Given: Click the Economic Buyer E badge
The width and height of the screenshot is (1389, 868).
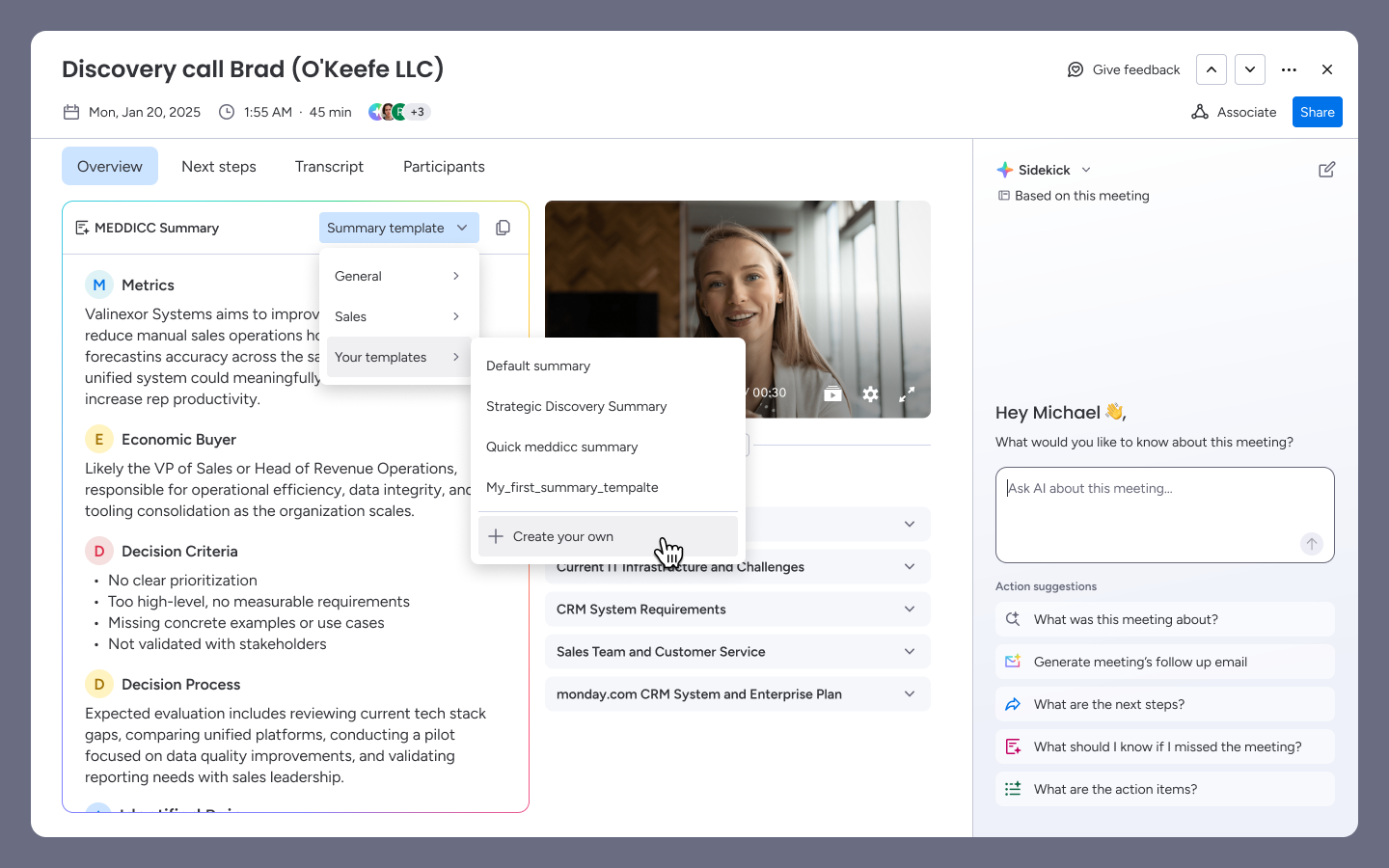Looking at the screenshot, I should coord(99,439).
